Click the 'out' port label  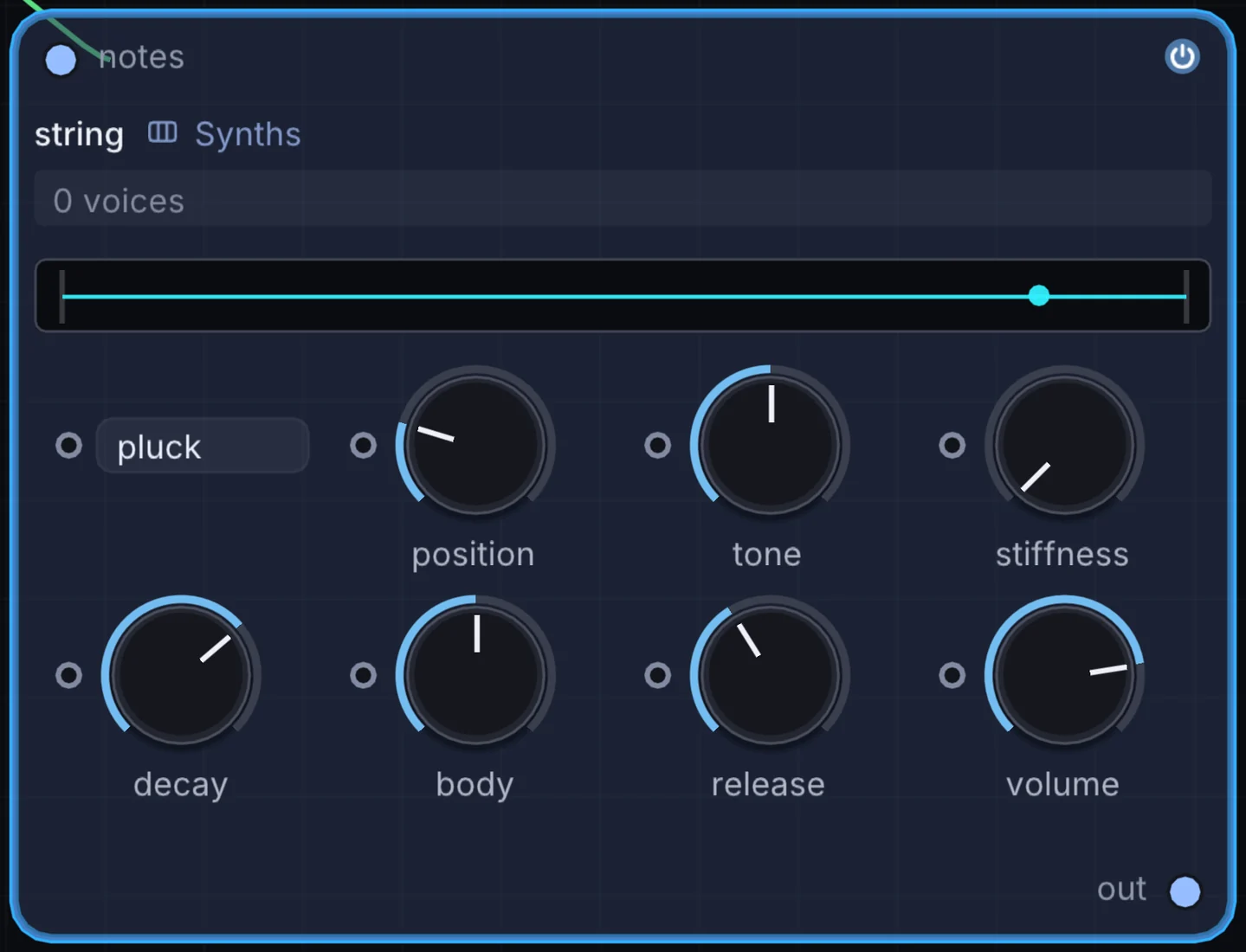[1121, 889]
